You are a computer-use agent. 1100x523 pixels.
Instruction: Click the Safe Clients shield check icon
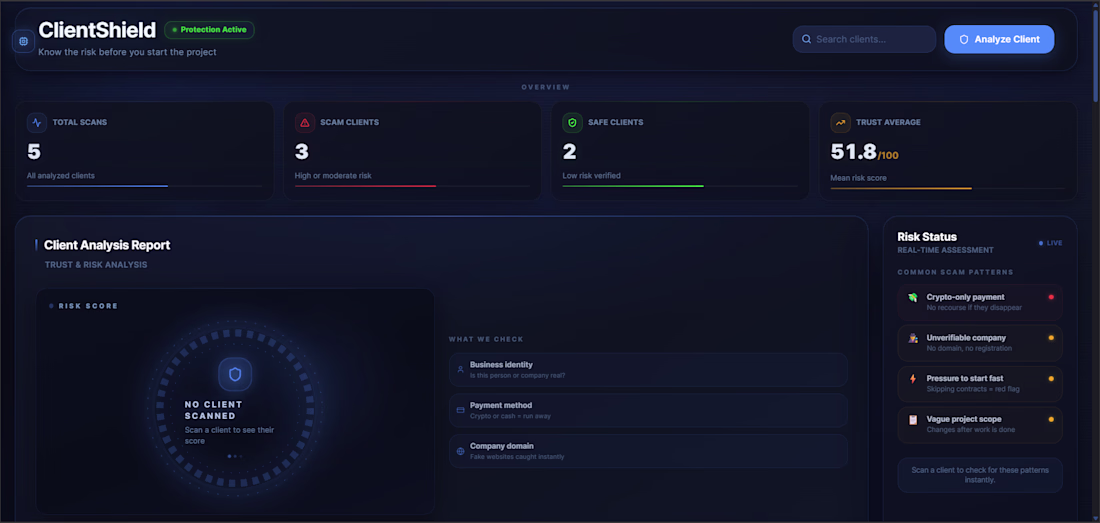coord(572,123)
